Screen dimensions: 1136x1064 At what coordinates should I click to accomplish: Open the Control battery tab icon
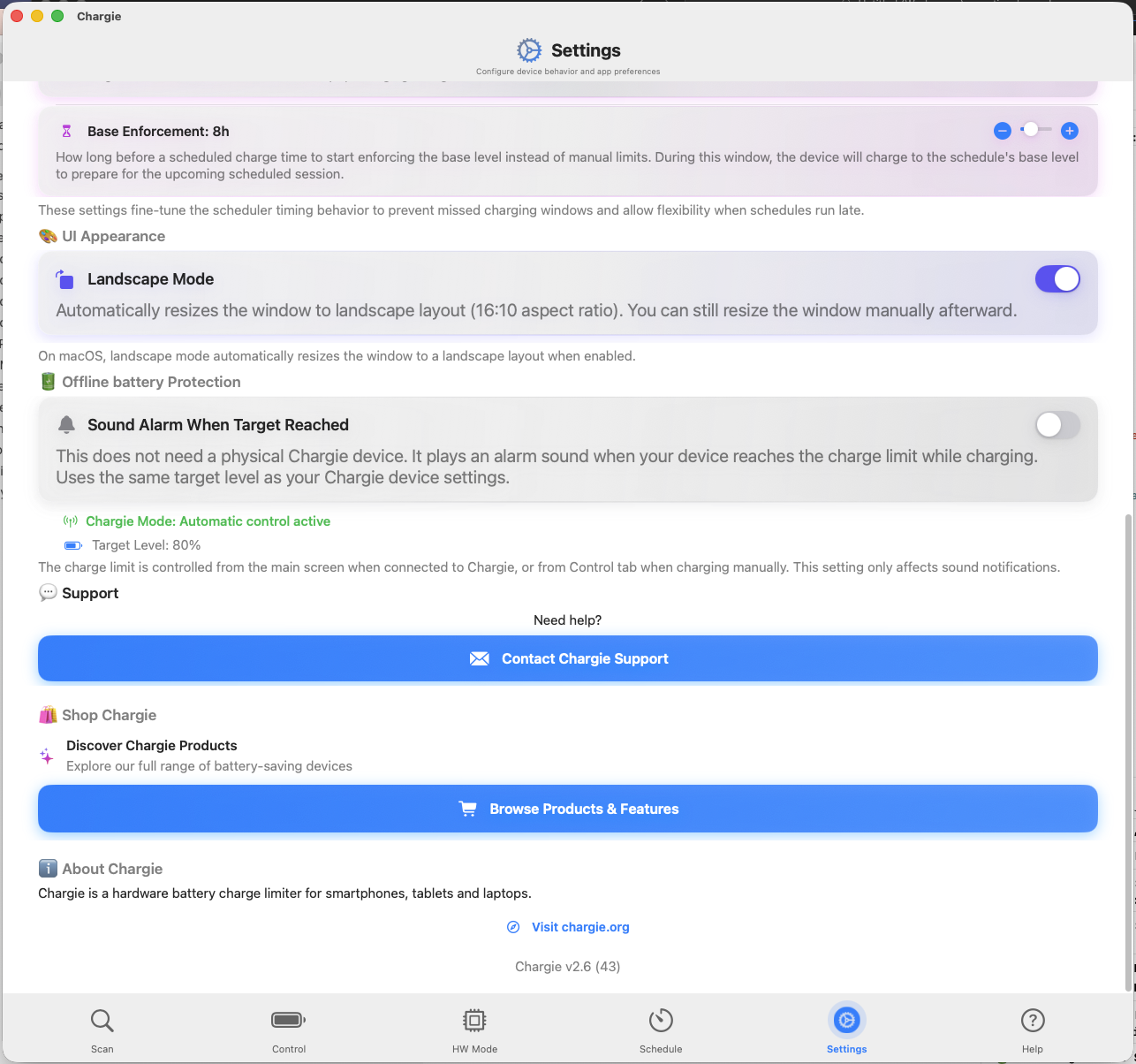pos(288,1021)
